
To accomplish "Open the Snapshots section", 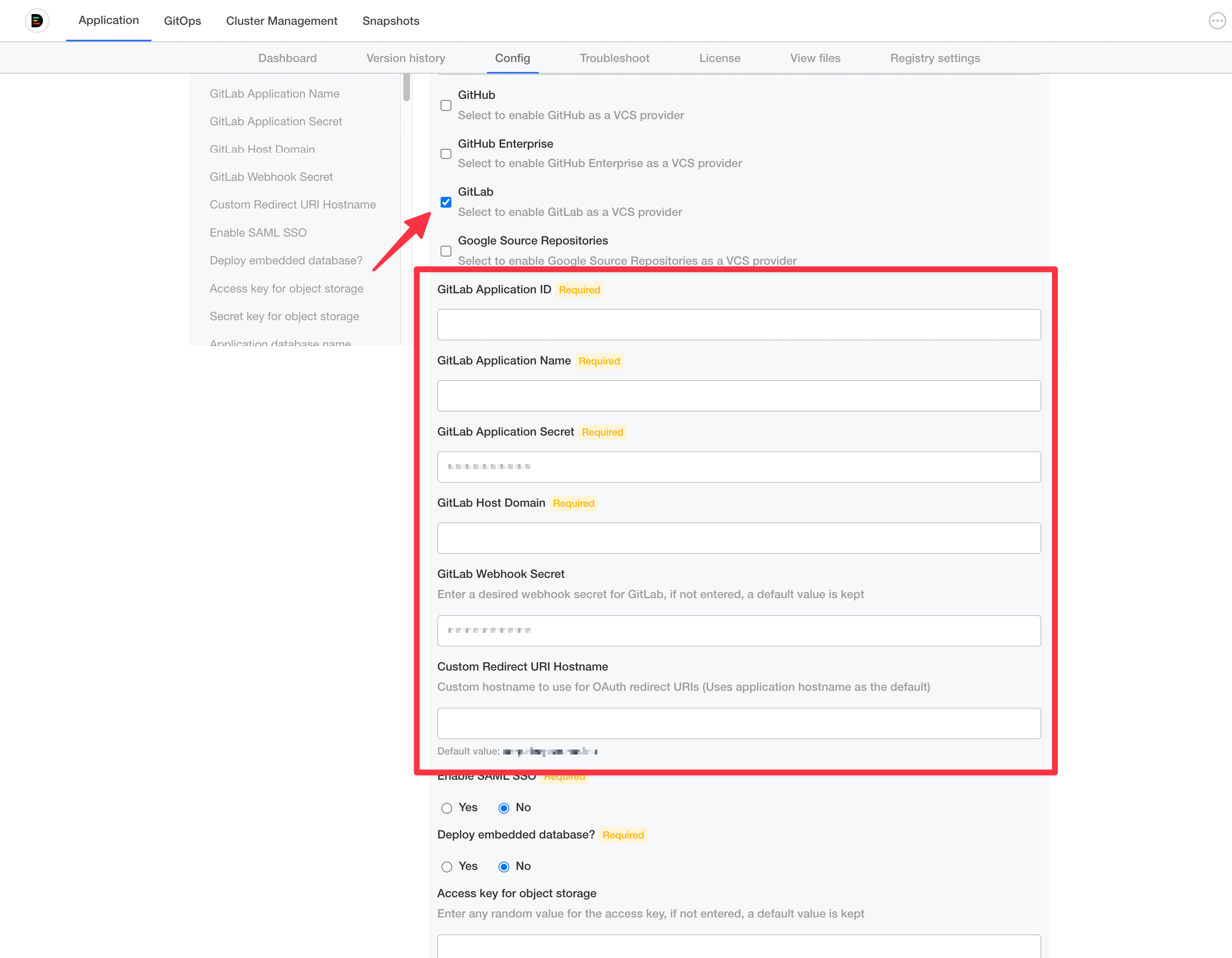I will 391,21.
